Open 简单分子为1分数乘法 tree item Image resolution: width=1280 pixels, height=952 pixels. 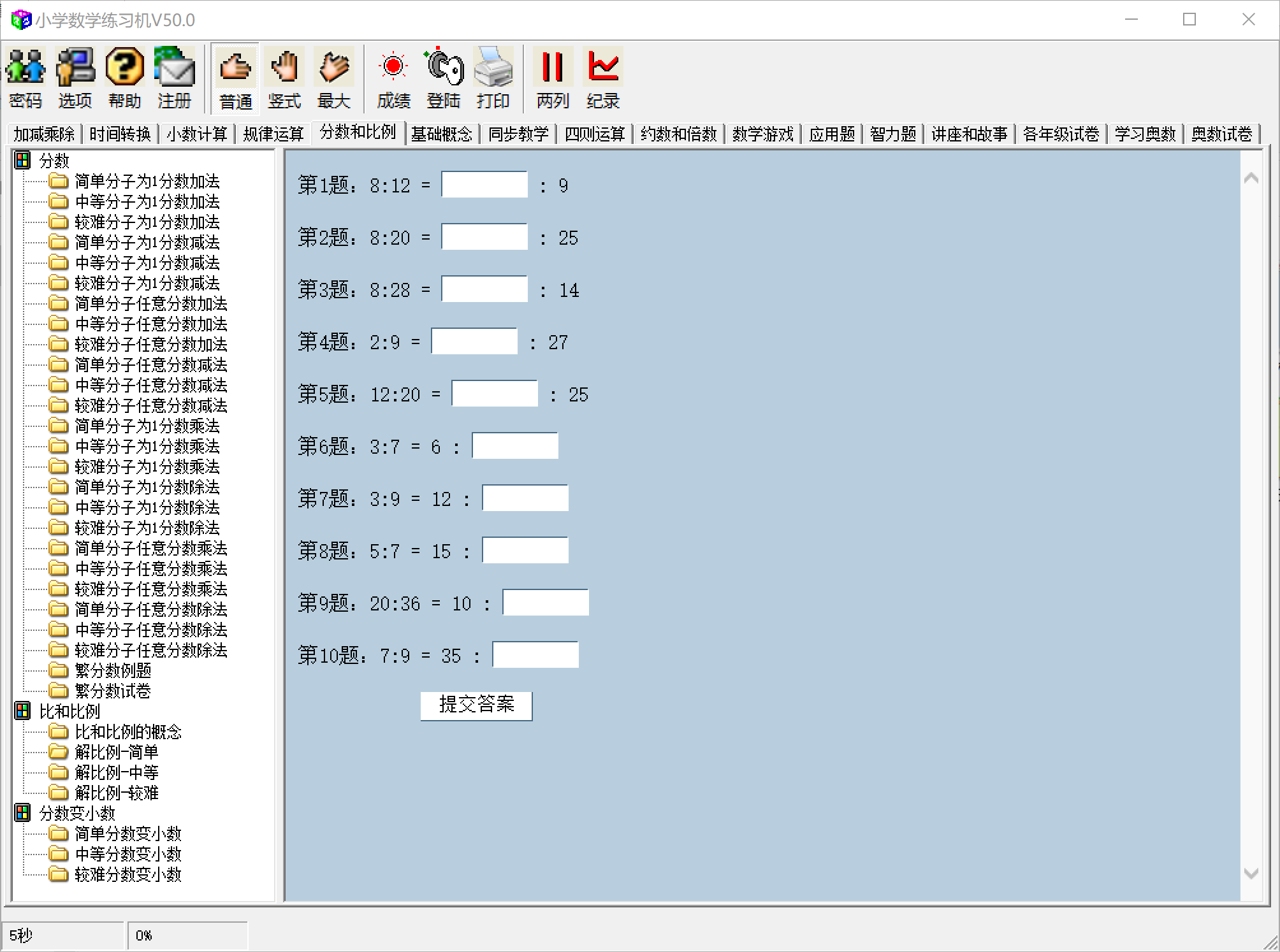pos(147,426)
